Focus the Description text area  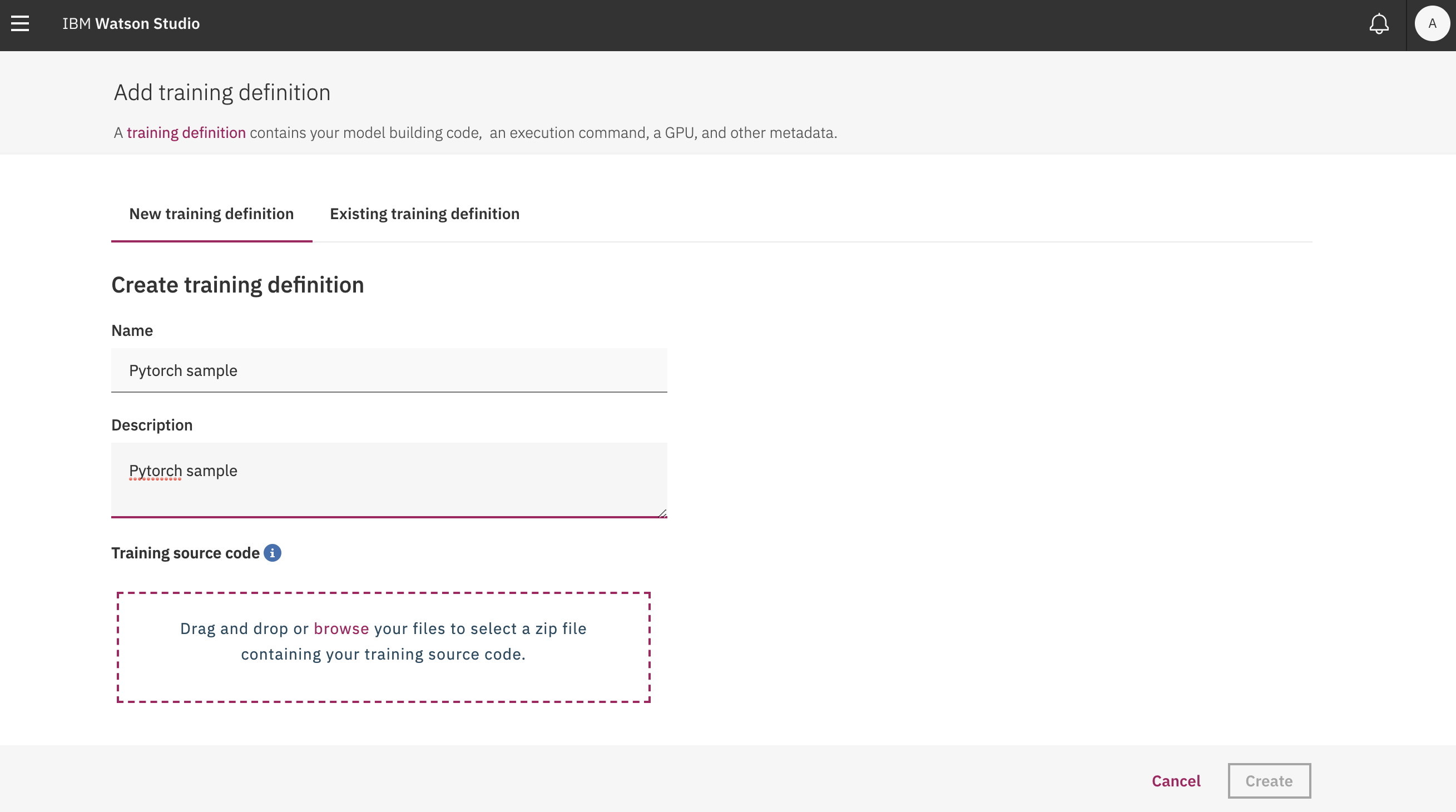click(389, 479)
